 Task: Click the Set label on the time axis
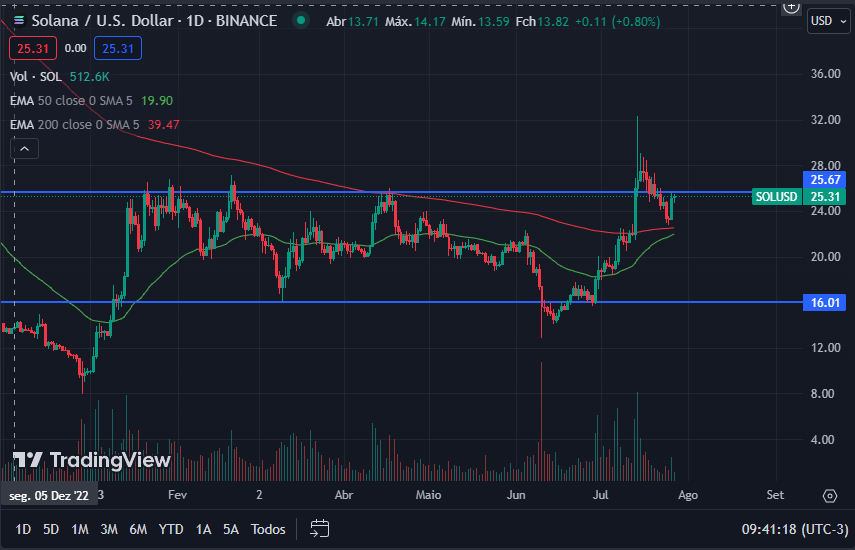point(775,495)
